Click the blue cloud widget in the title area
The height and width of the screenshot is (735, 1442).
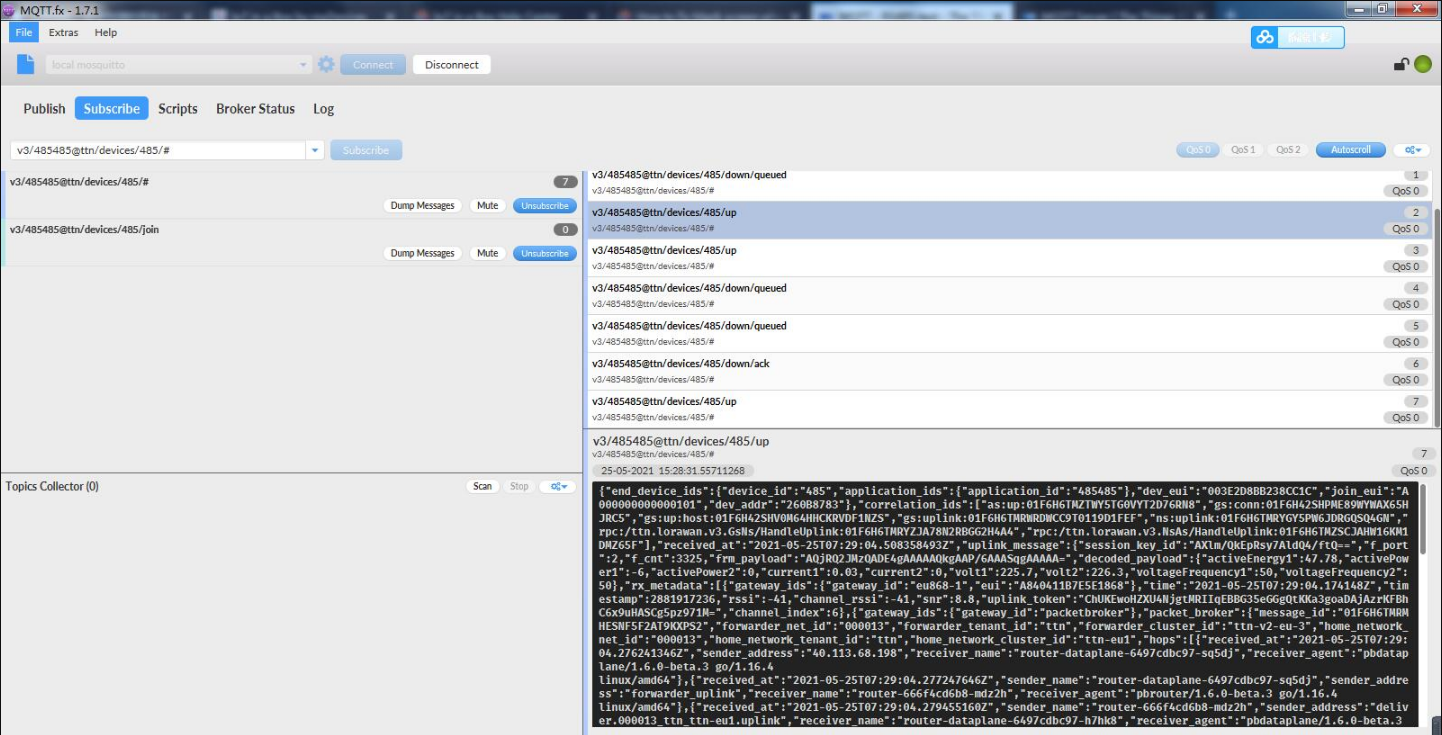pos(1297,37)
